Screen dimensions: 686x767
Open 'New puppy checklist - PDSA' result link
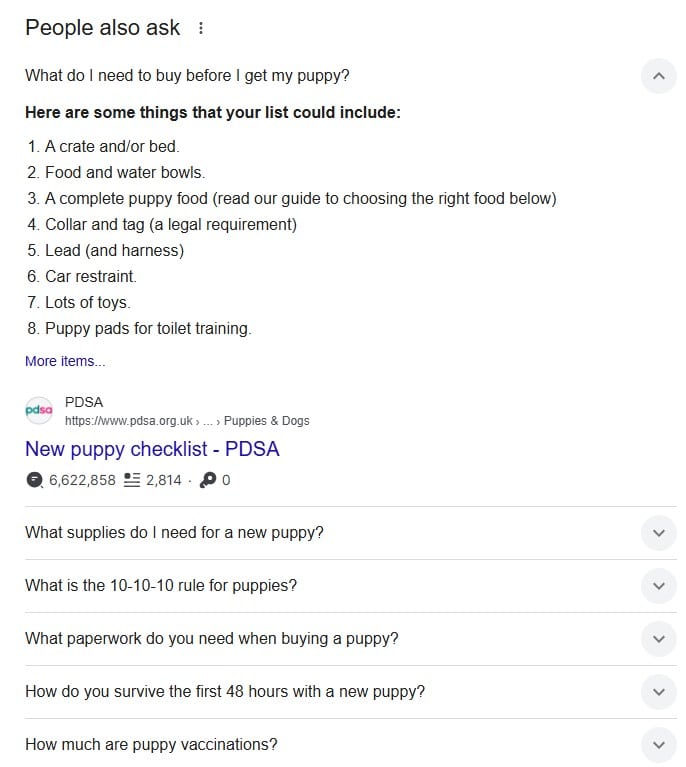[x=152, y=449]
